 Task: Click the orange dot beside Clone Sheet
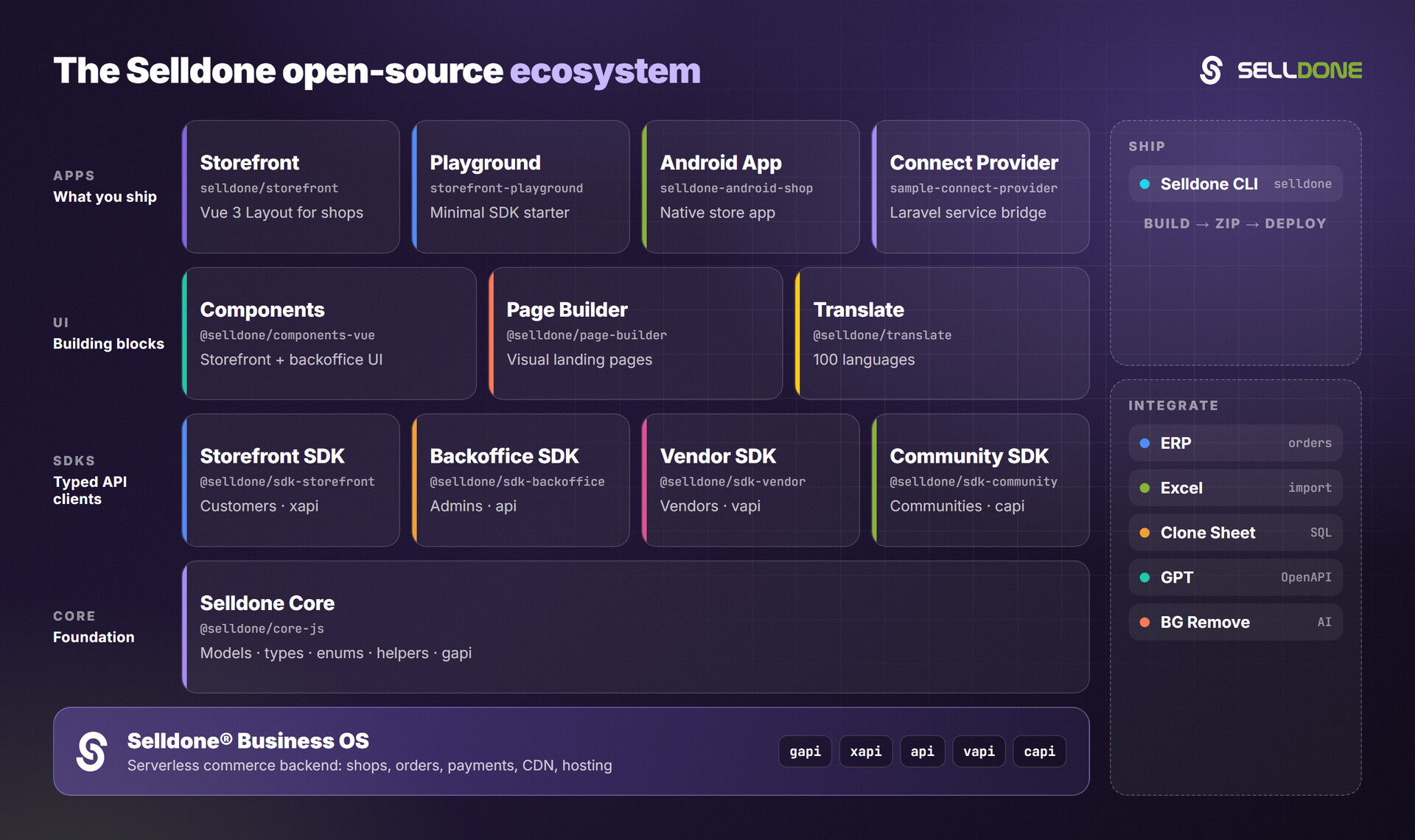1145,533
